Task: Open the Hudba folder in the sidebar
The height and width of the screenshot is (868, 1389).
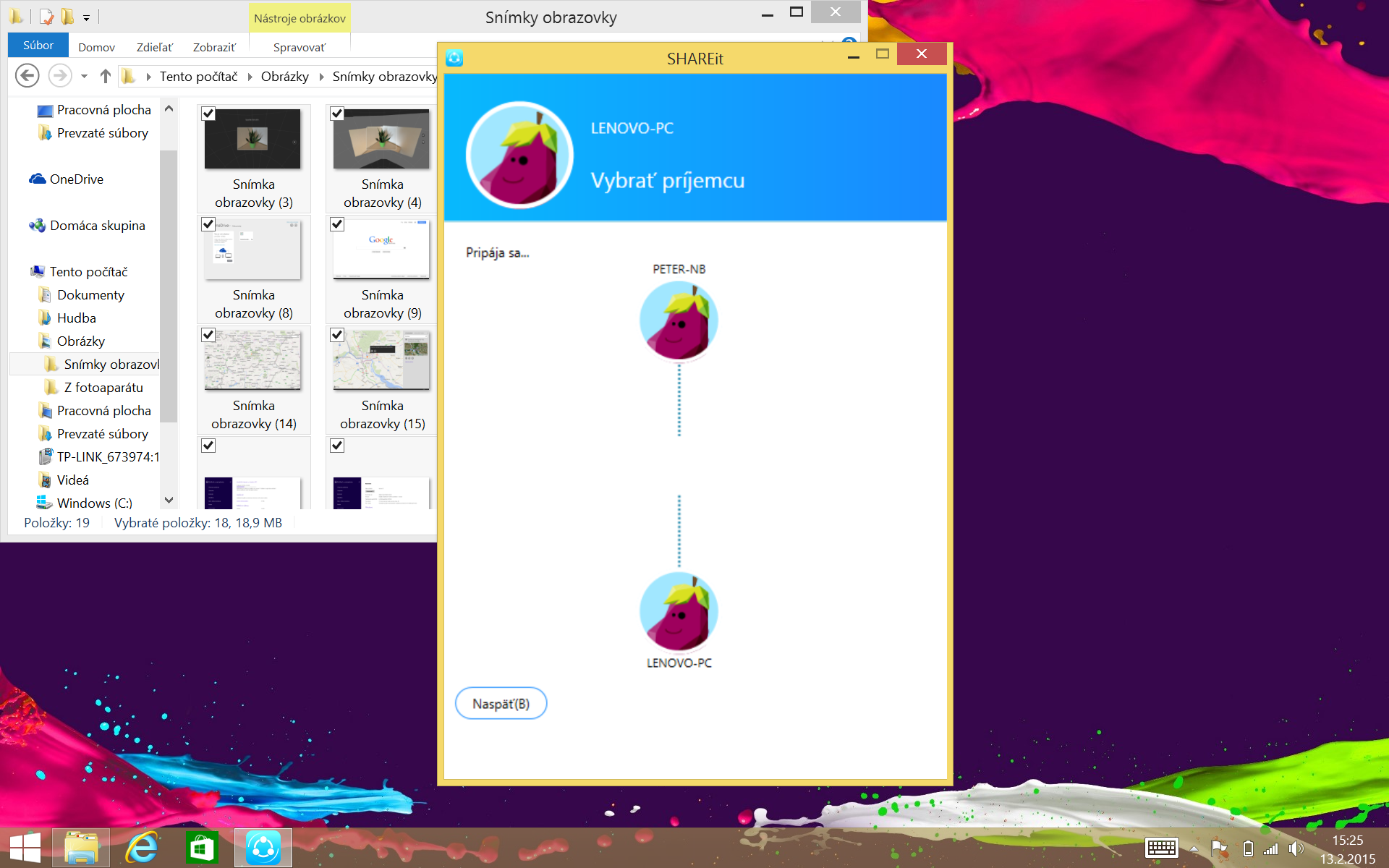Action: 77,318
